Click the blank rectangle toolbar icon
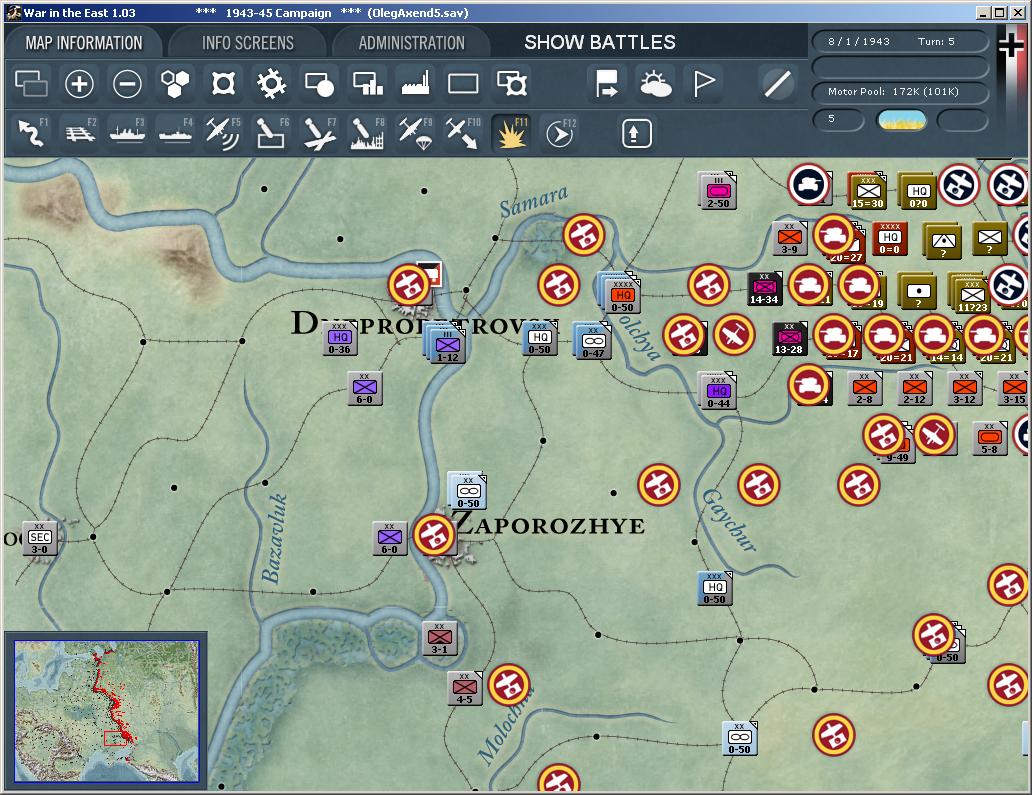This screenshot has height=795, width=1032. click(463, 84)
